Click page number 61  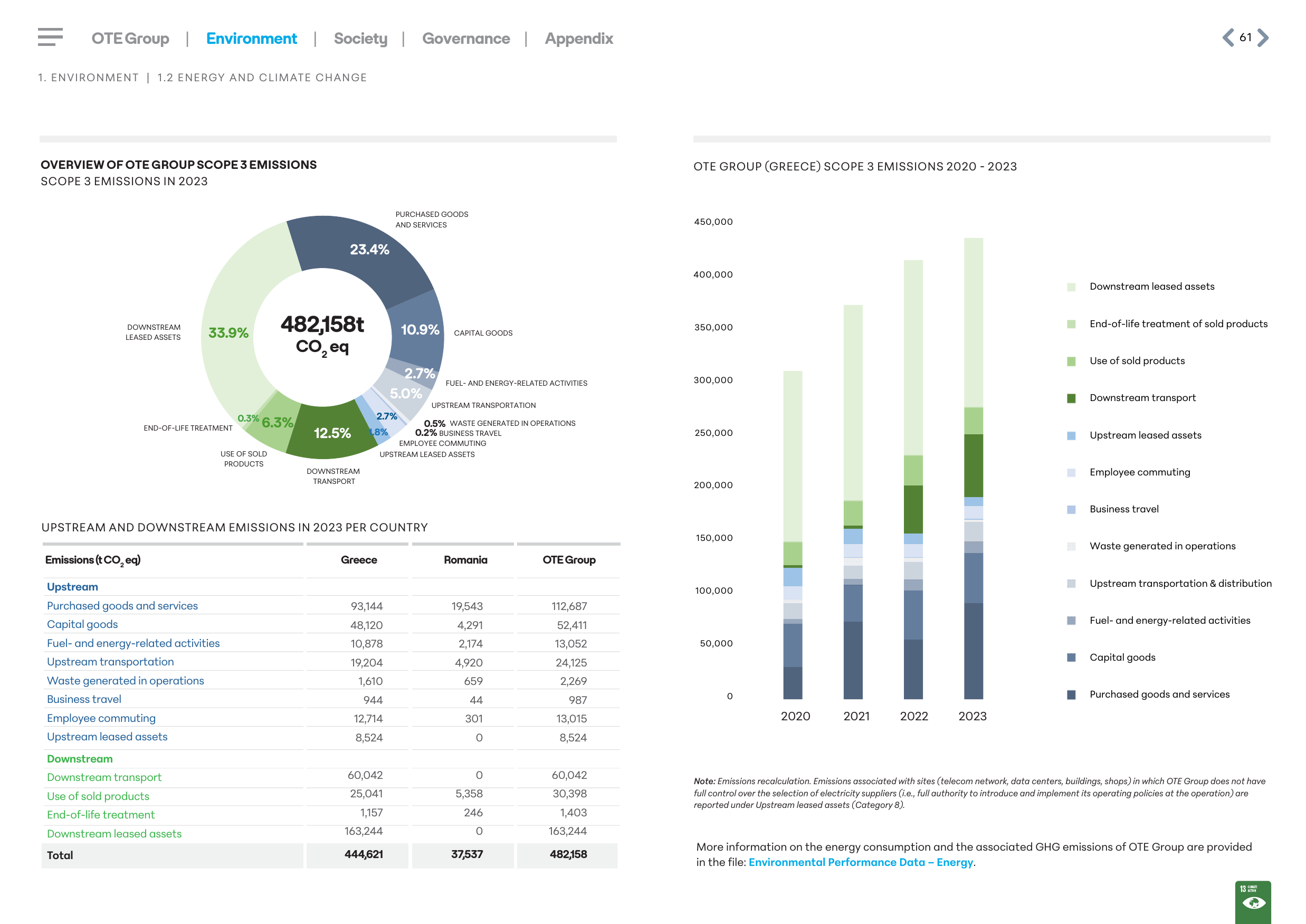(x=1246, y=37)
